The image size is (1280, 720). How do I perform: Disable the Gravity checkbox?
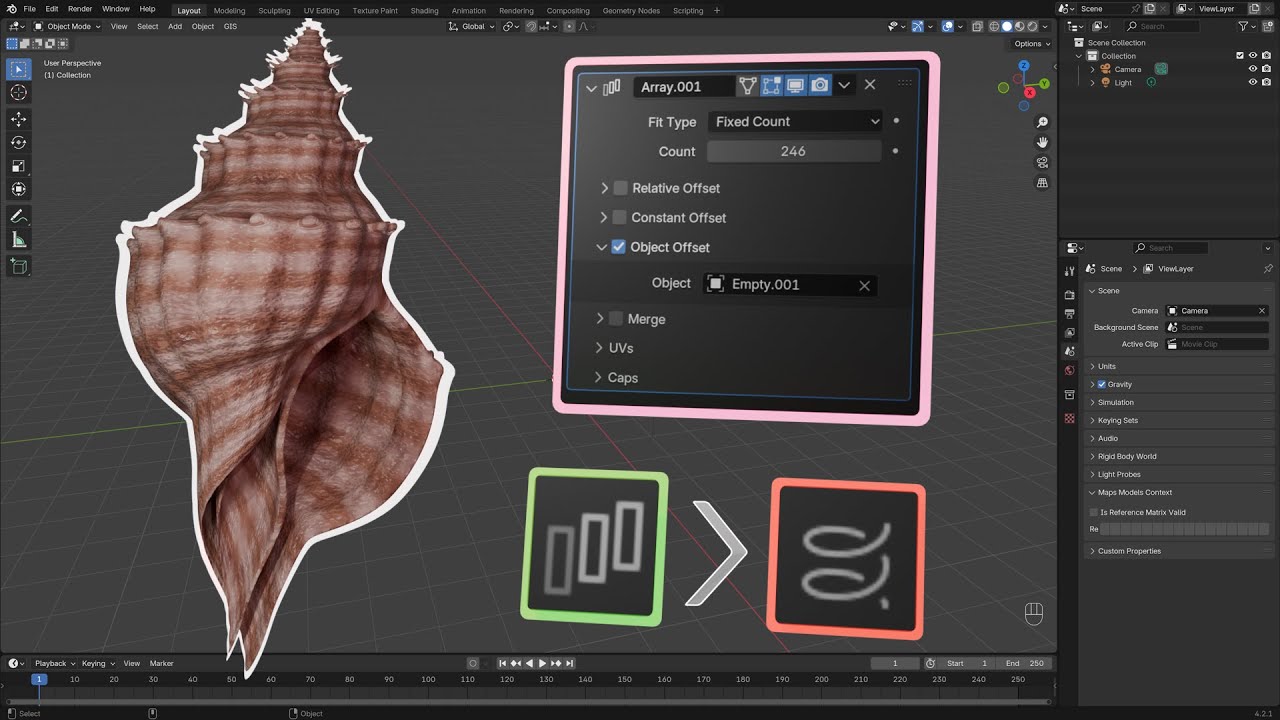(1102, 384)
